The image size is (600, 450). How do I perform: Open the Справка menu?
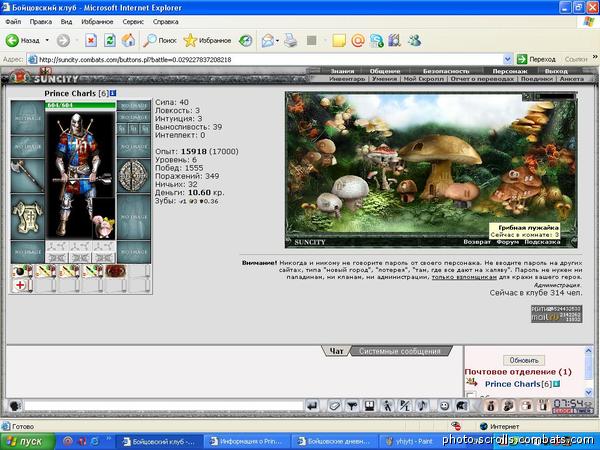pos(166,22)
